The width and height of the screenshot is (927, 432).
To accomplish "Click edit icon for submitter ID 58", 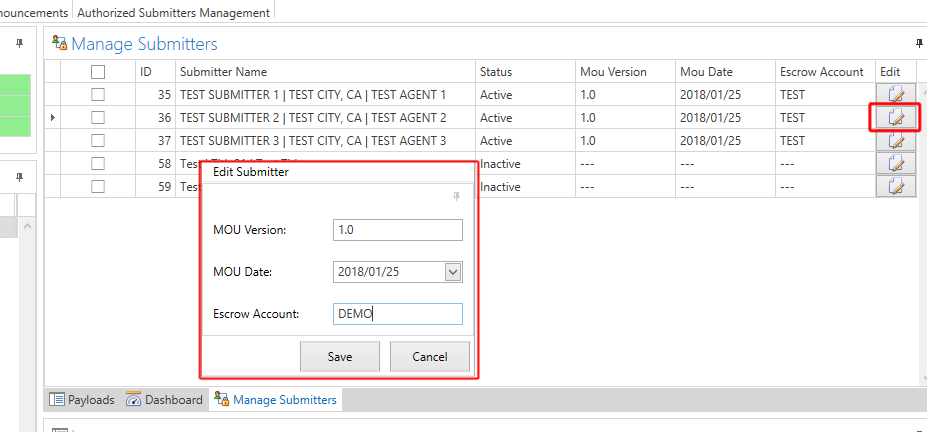I will click(896, 163).
